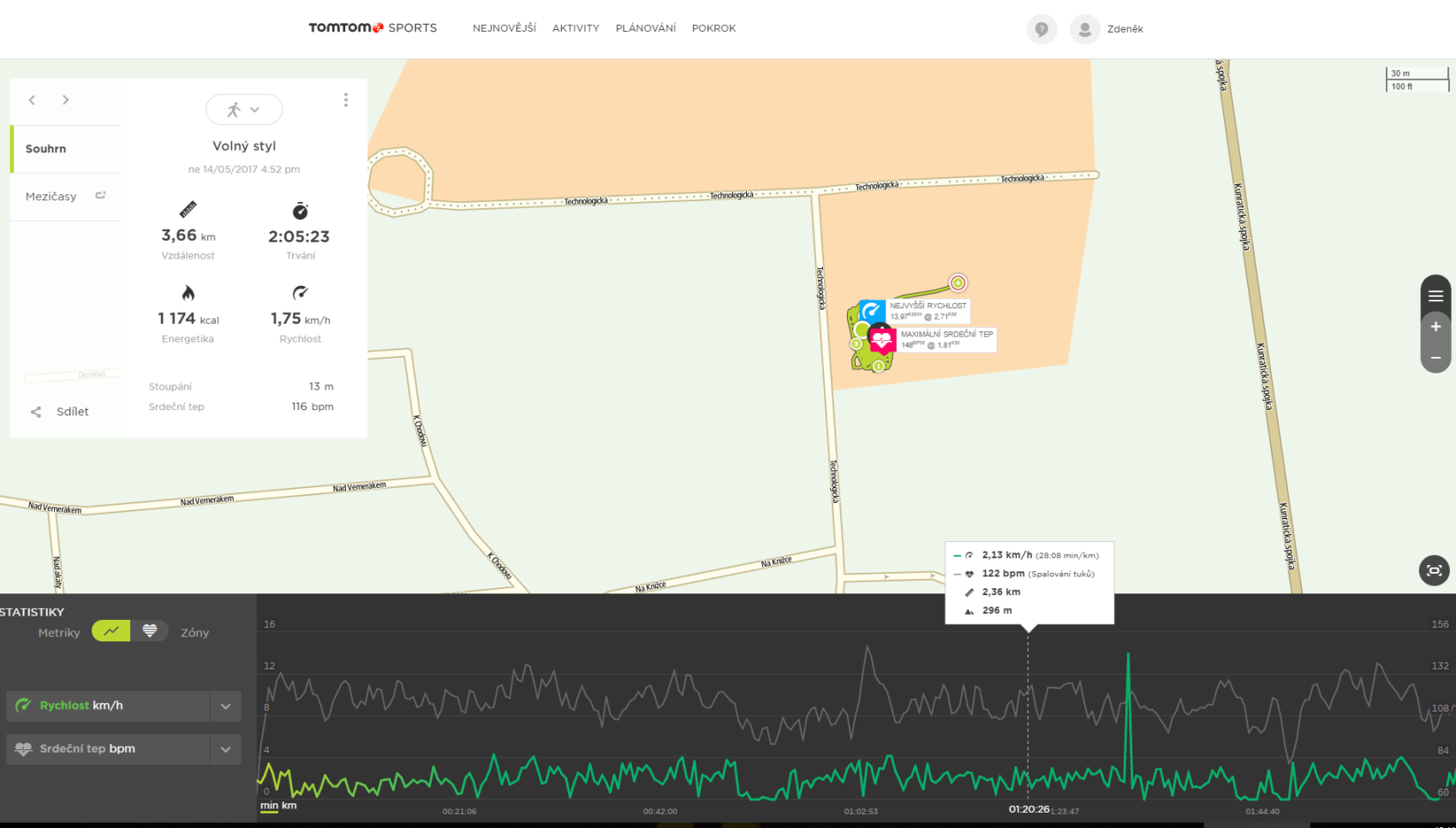
Task: Set chart axis to km
Action: point(289,806)
